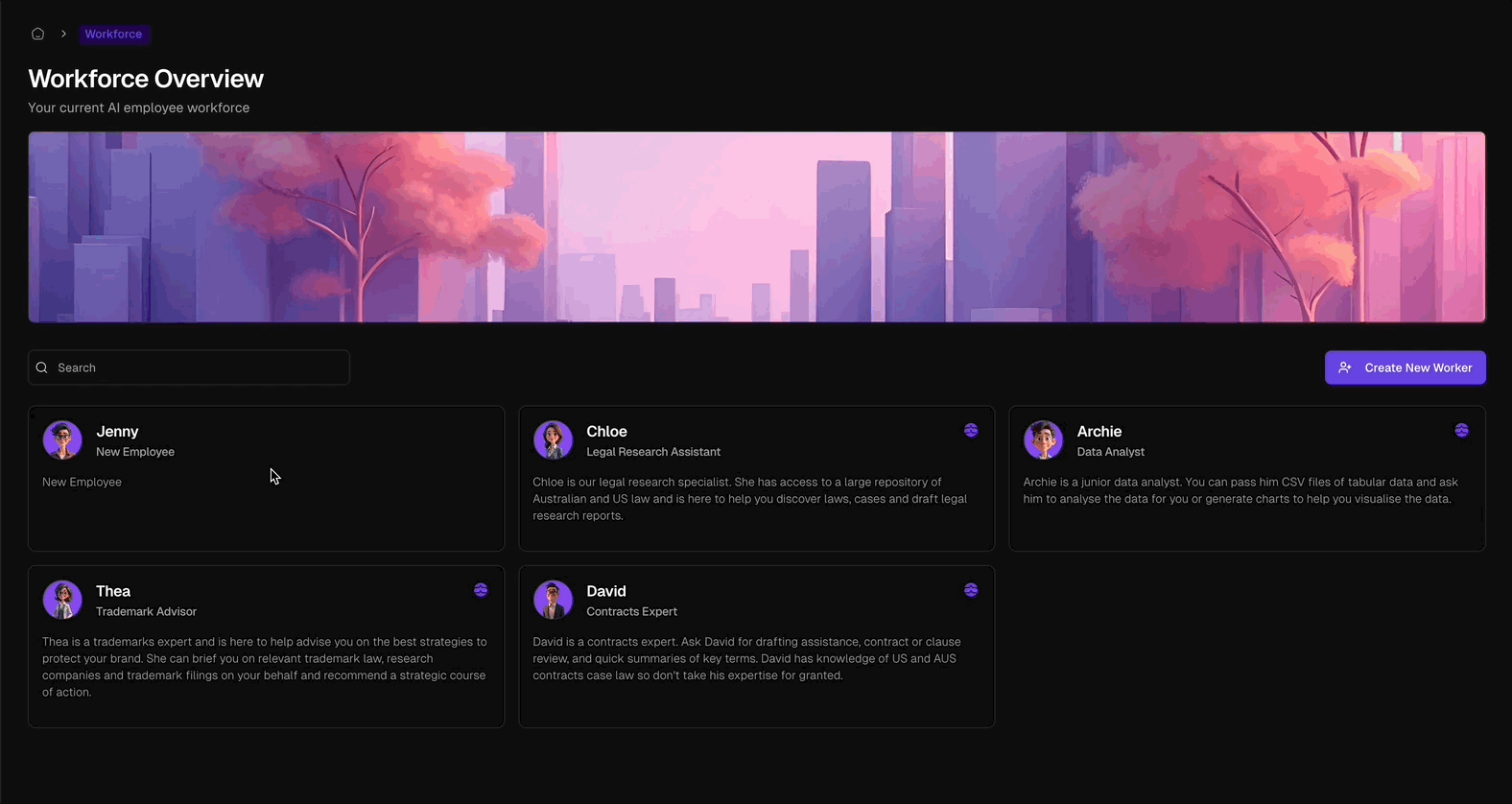Click Thea's avatar
The width and height of the screenshot is (1512, 804).
point(62,600)
